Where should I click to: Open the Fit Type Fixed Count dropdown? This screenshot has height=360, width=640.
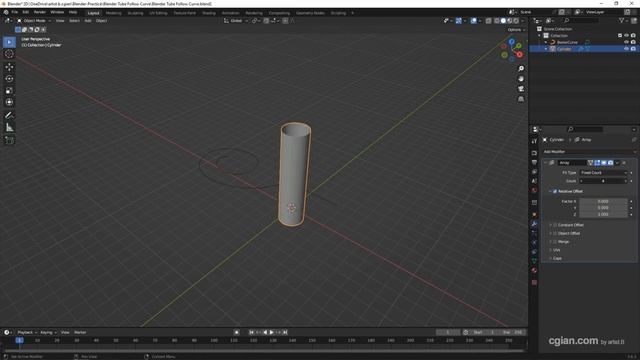click(603, 173)
